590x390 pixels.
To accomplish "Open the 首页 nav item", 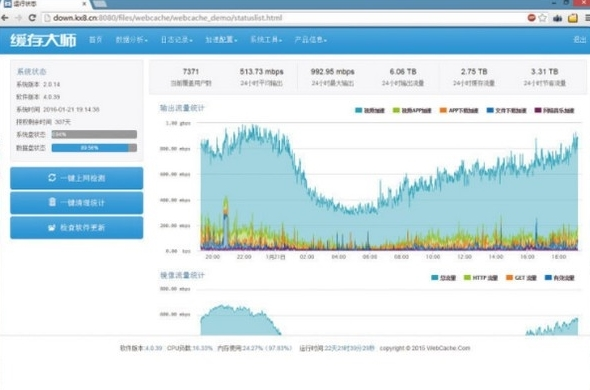I will (x=96, y=40).
